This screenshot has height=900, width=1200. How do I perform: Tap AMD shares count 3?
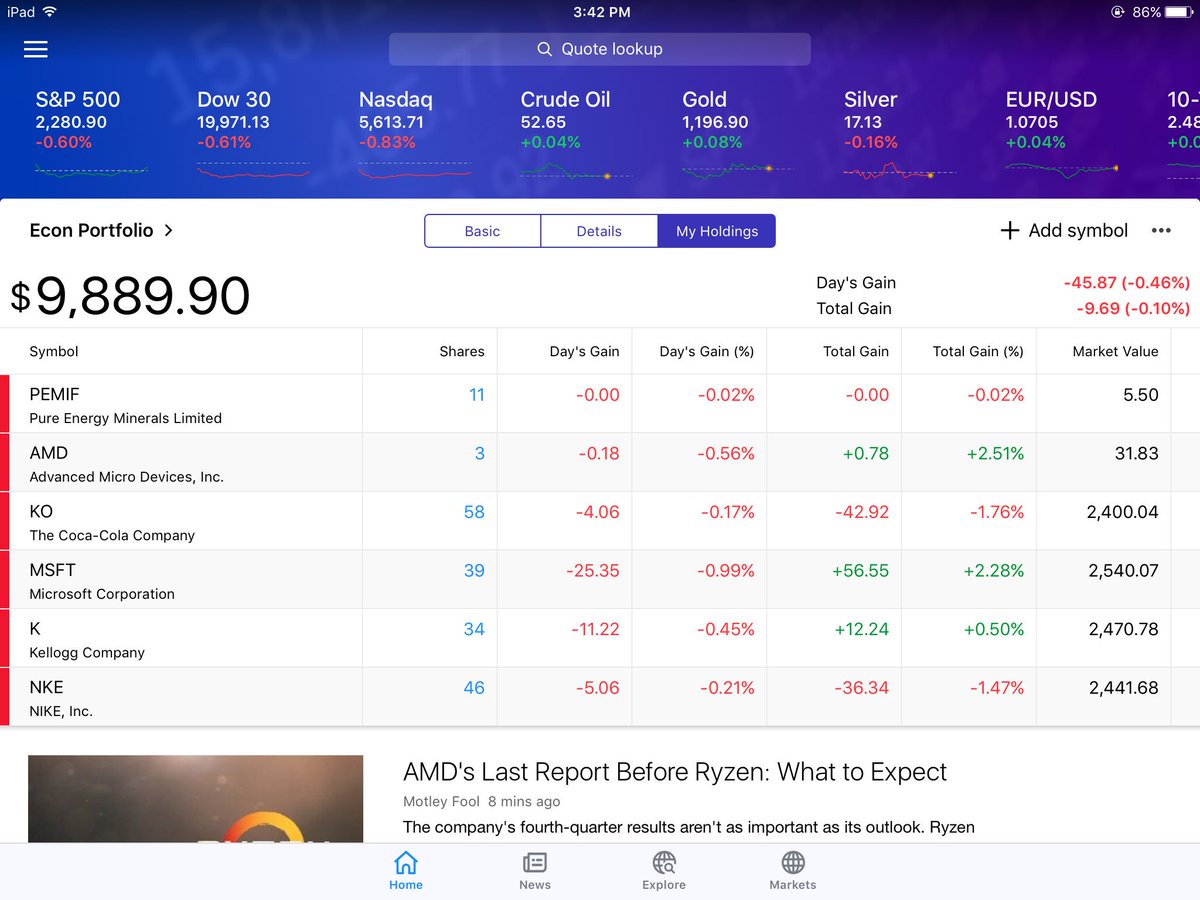[x=479, y=453]
